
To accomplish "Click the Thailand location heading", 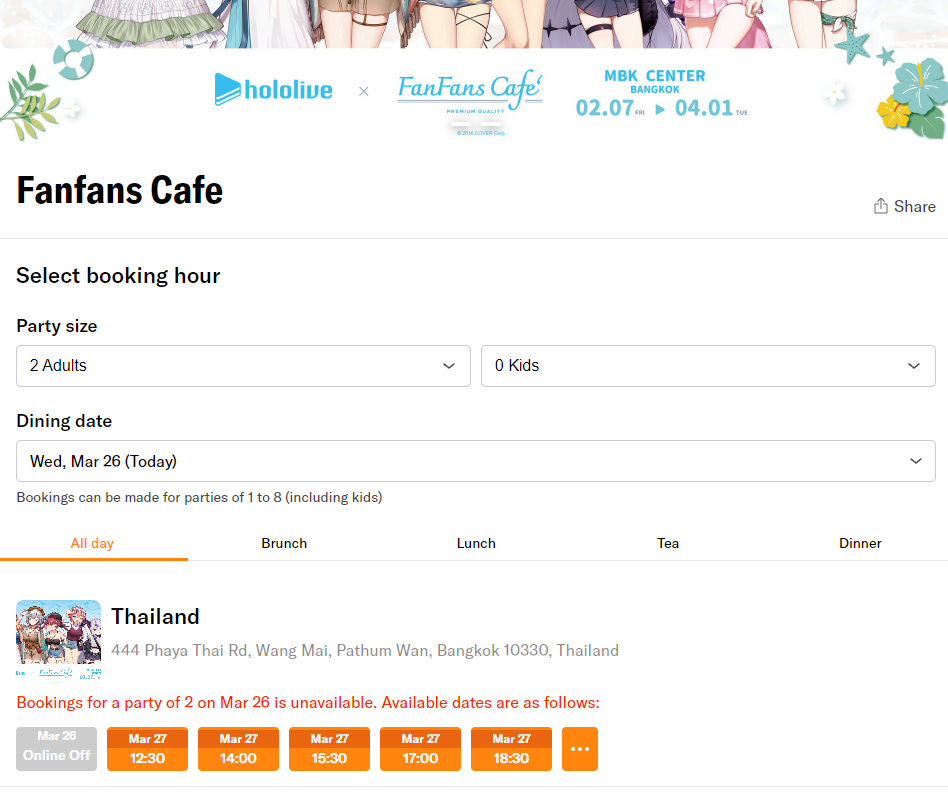I will click(155, 616).
